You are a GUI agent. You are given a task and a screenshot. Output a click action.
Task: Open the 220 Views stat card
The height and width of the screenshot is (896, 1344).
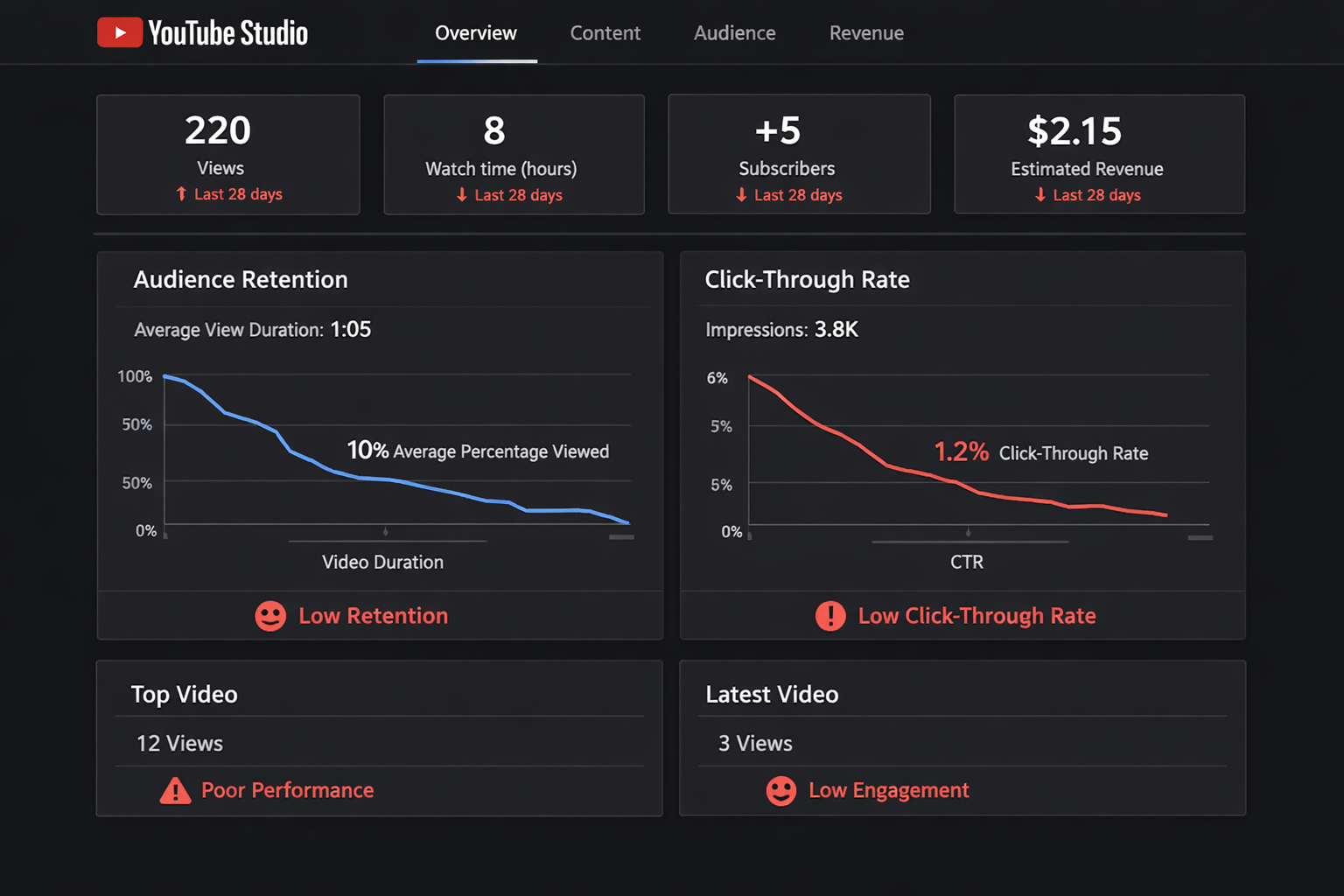(x=227, y=155)
